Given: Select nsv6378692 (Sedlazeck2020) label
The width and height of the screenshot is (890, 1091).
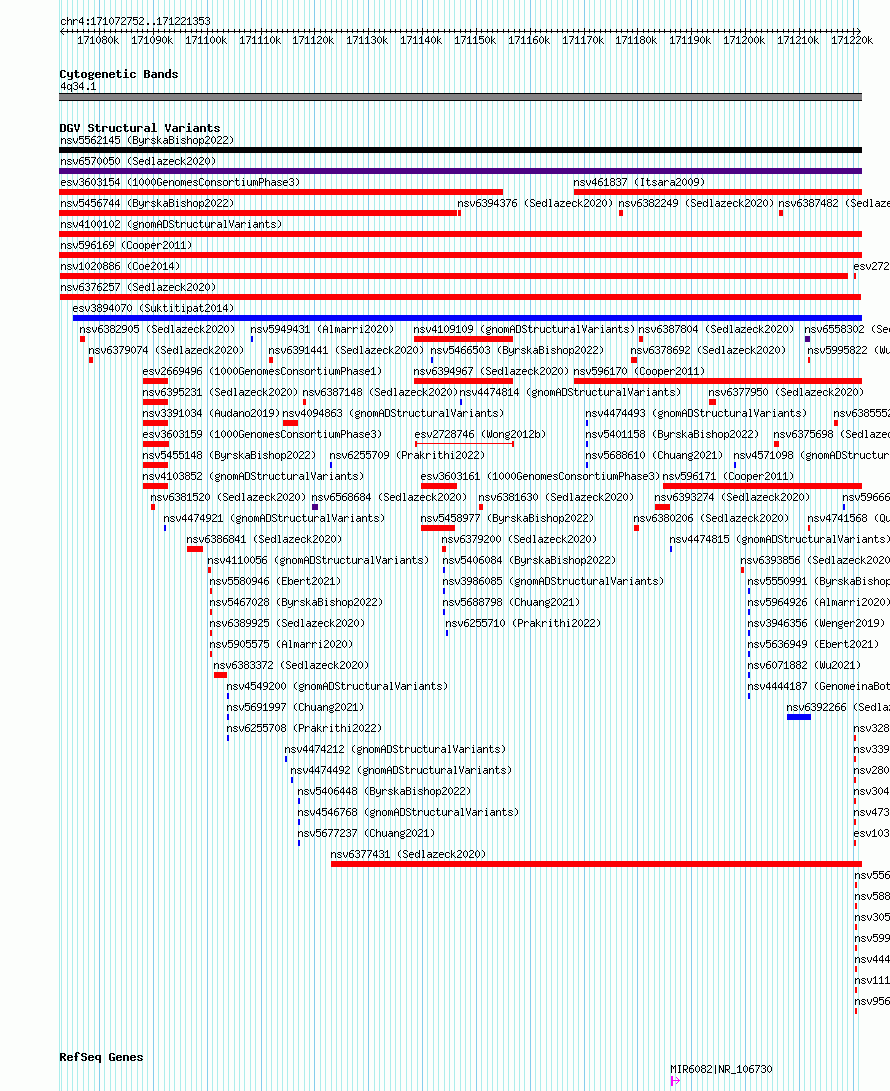Looking at the screenshot, I should pyautogui.click(x=708, y=350).
